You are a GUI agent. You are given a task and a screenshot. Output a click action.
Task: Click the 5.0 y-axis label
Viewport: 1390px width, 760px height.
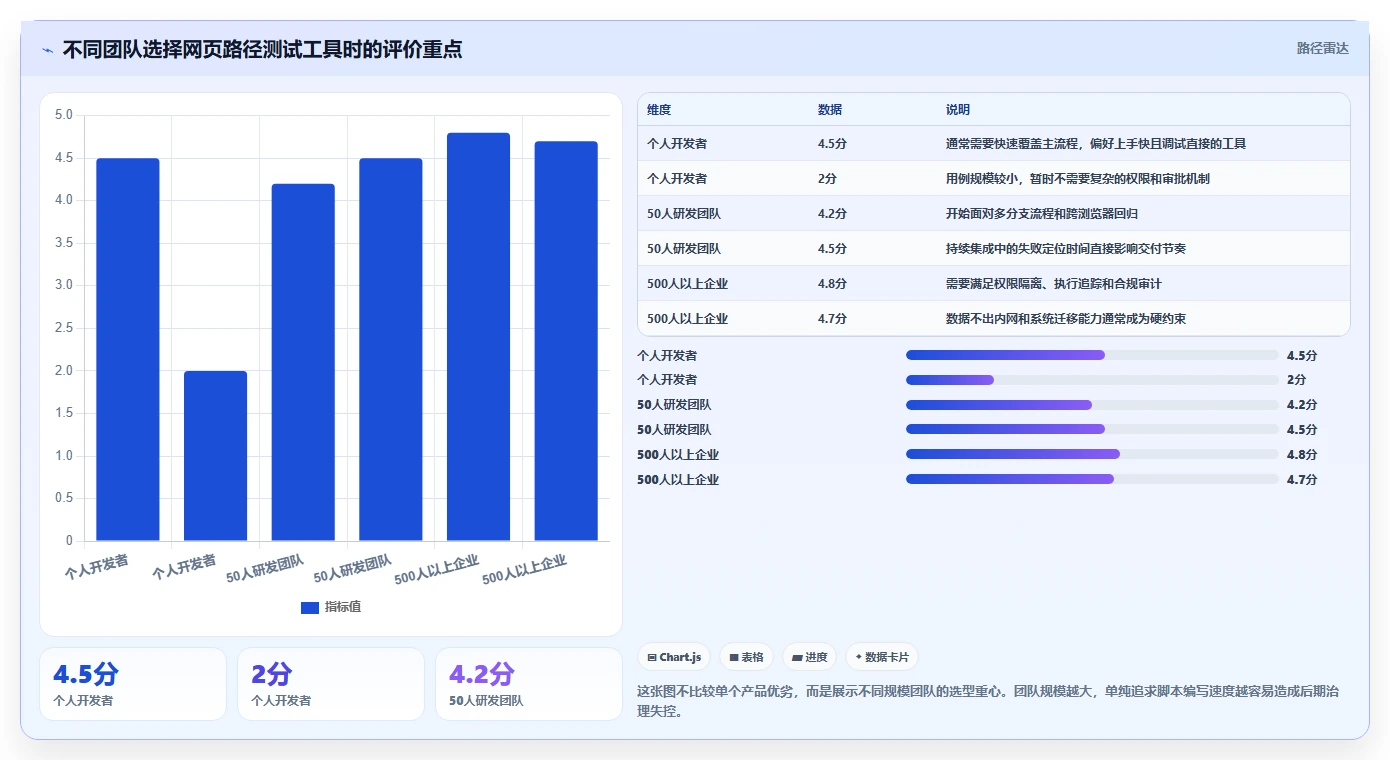(63, 115)
